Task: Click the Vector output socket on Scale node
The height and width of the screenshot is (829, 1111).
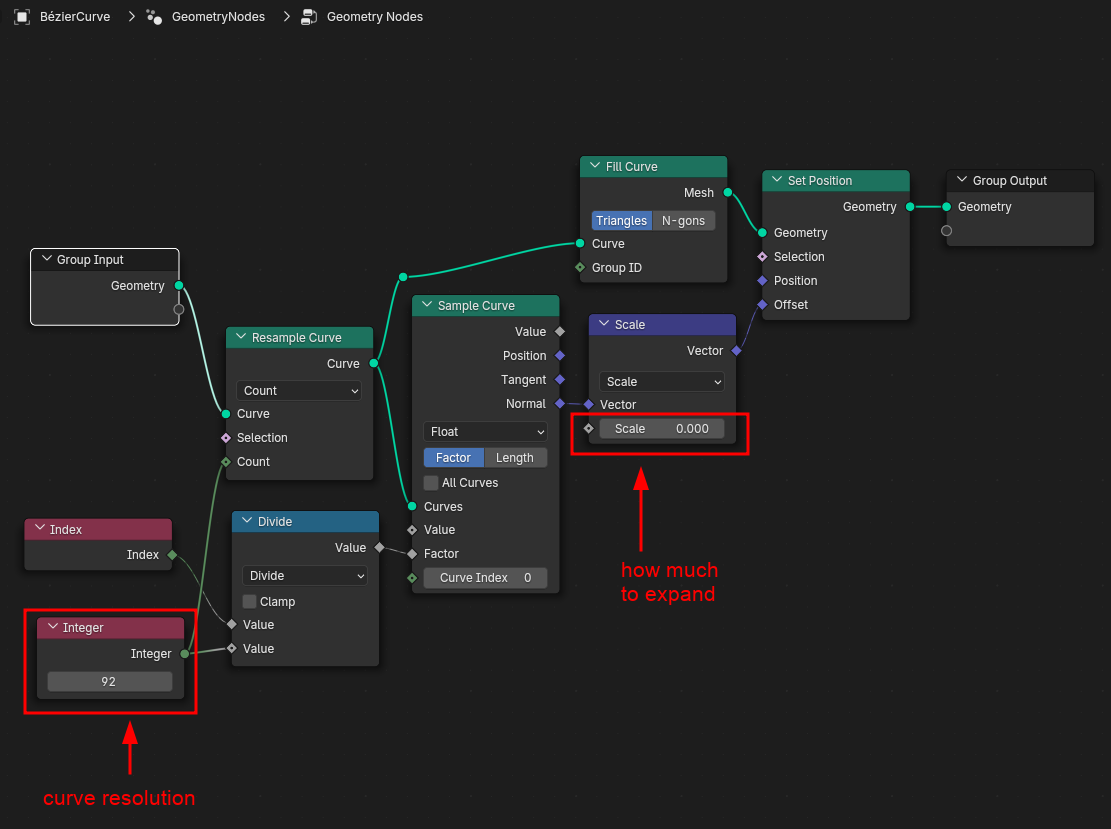Action: [737, 351]
